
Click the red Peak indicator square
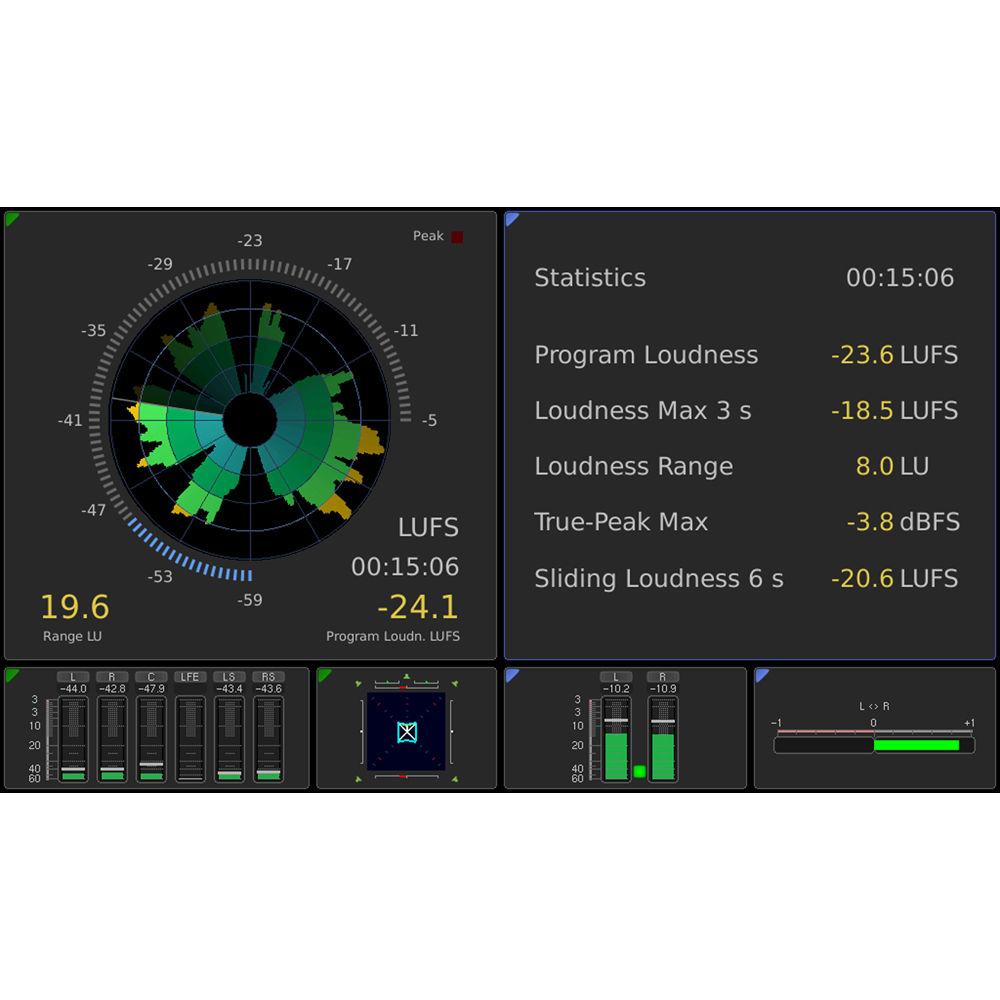click(457, 237)
